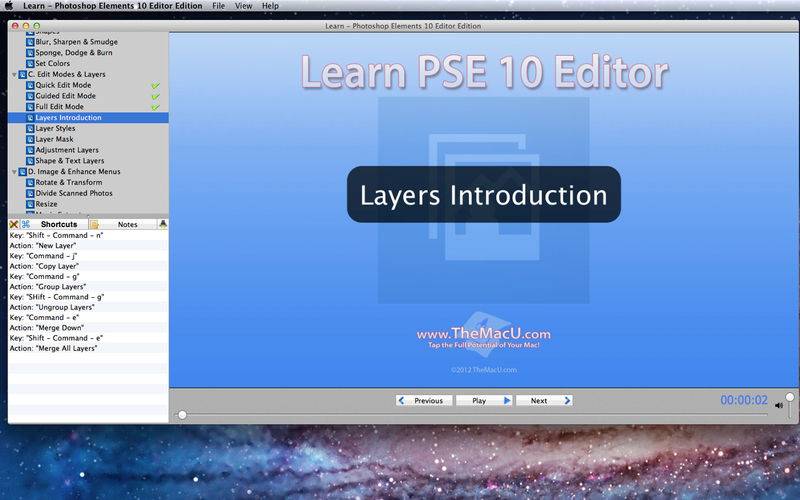Play the Layers Introduction video

tap(484, 401)
